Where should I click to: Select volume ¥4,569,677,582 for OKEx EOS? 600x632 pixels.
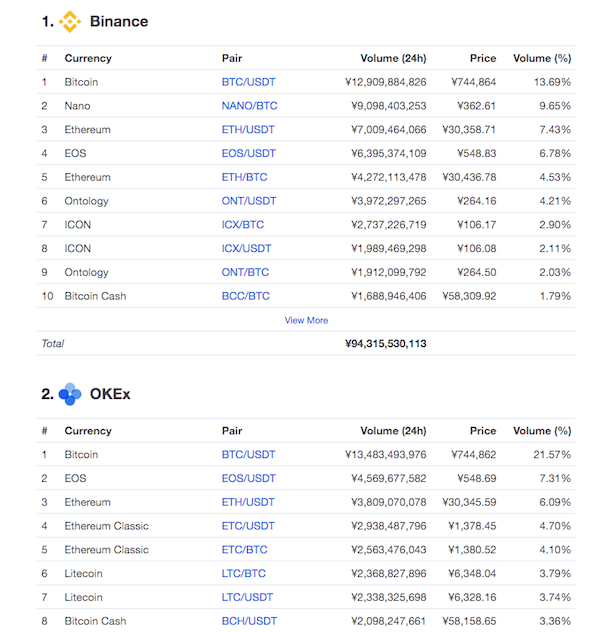click(388, 478)
